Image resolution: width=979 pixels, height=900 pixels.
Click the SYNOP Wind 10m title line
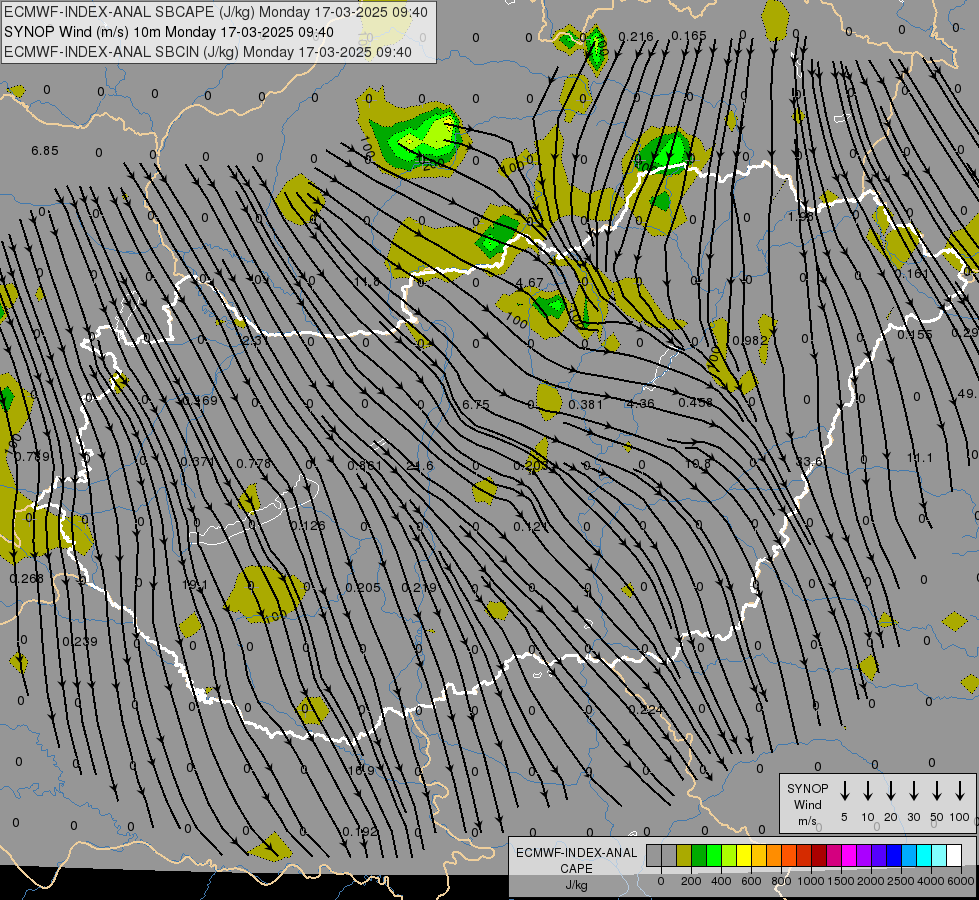(x=169, y=32)
